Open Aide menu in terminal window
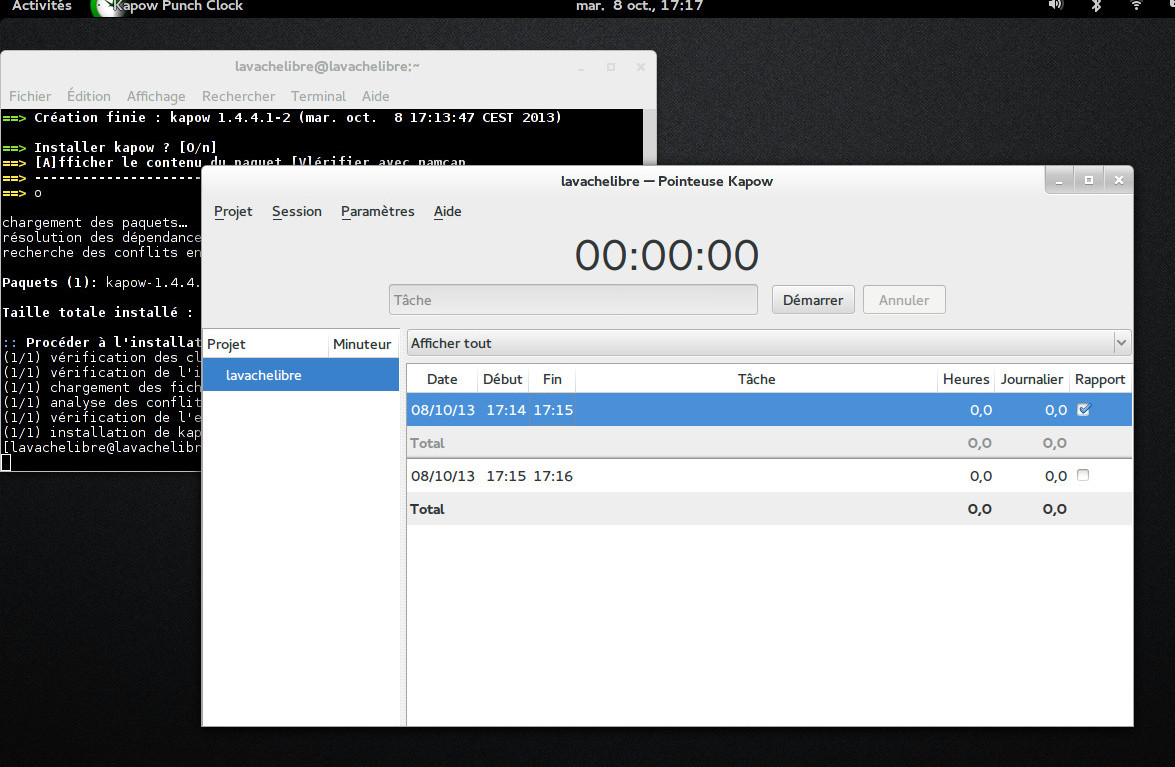Screen dimensions: 1175x767 [x=375, y=96]
